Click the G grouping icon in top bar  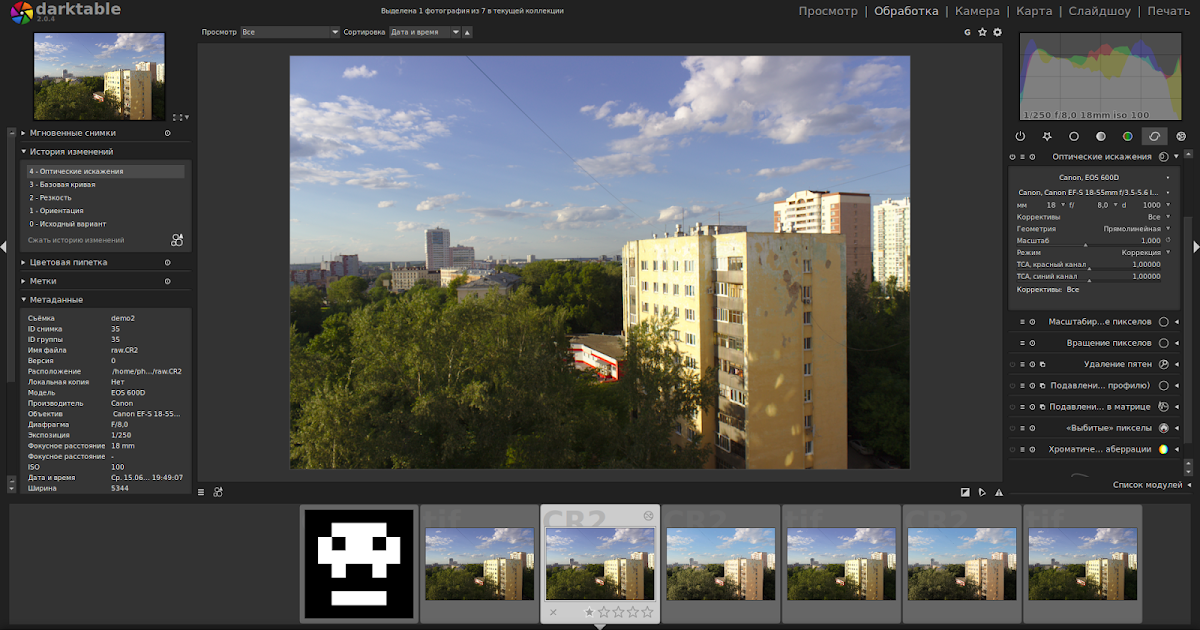(x=967, y=32)
